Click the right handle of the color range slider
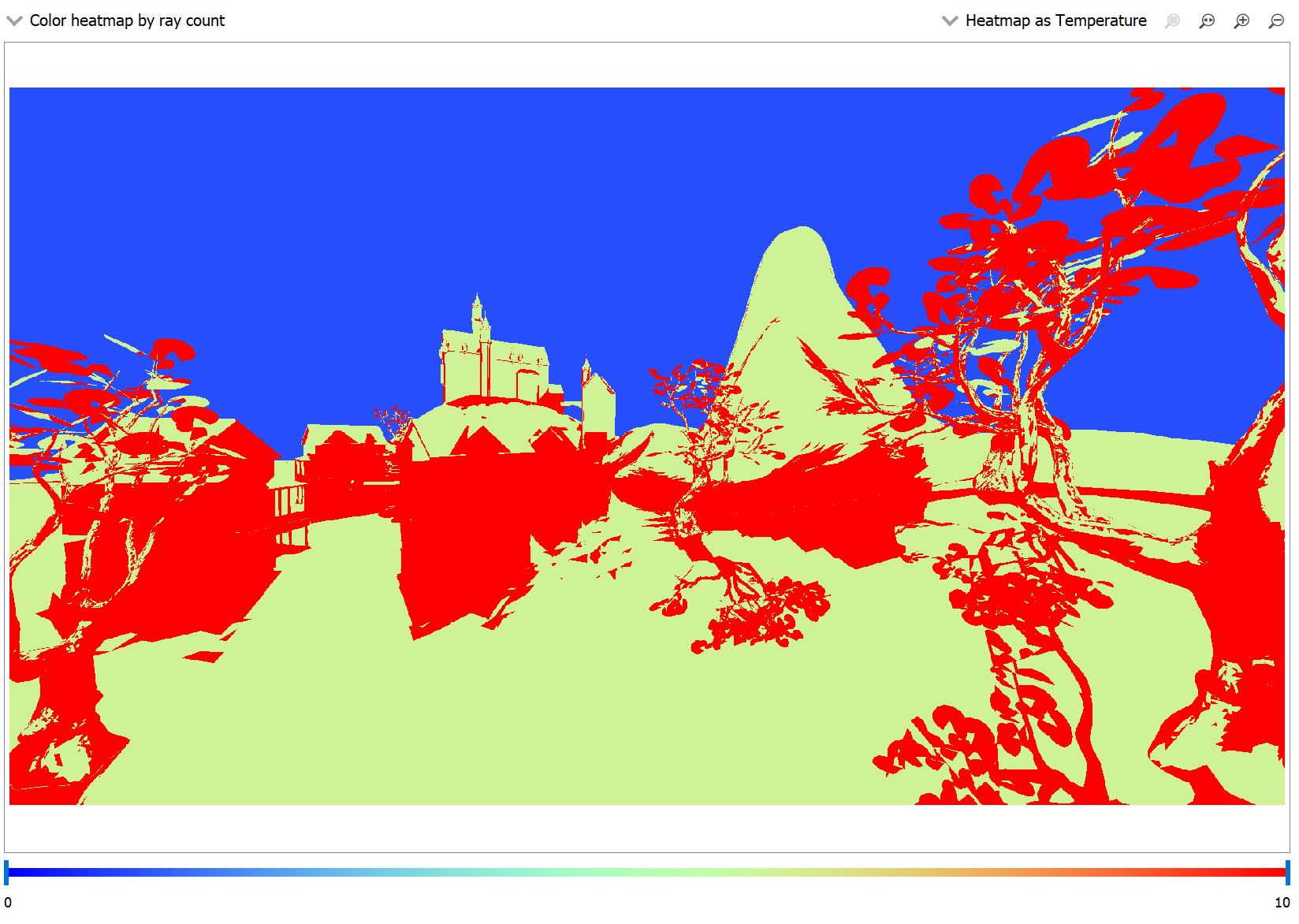 [x=1287, y=872]
